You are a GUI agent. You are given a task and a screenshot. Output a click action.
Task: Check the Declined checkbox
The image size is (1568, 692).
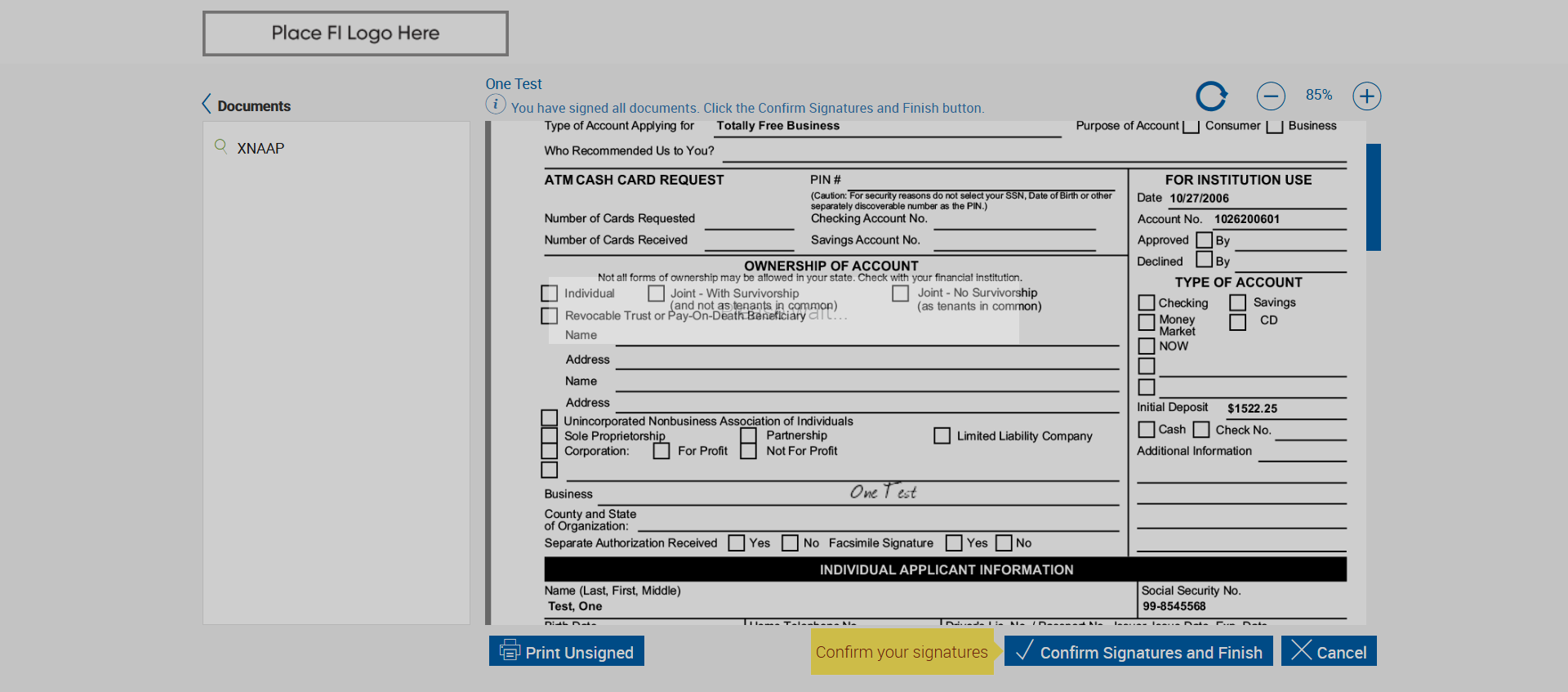1204,259
